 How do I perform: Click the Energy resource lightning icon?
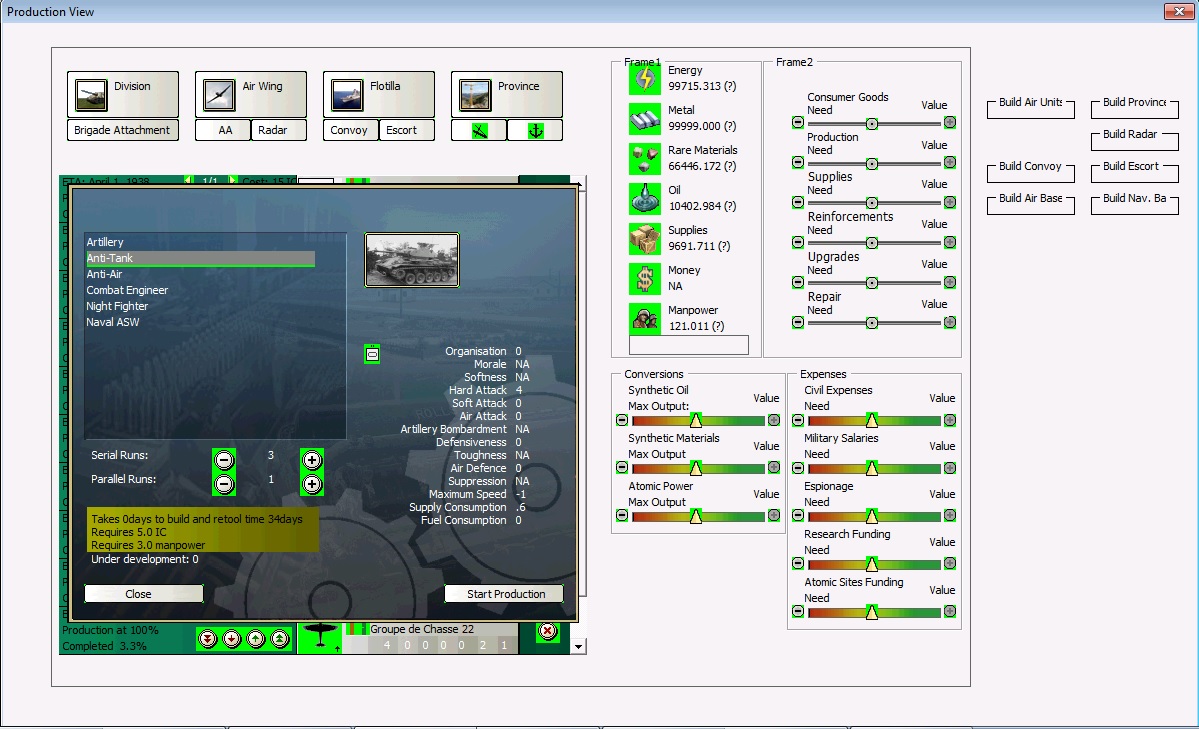click(x=644, y=79)
